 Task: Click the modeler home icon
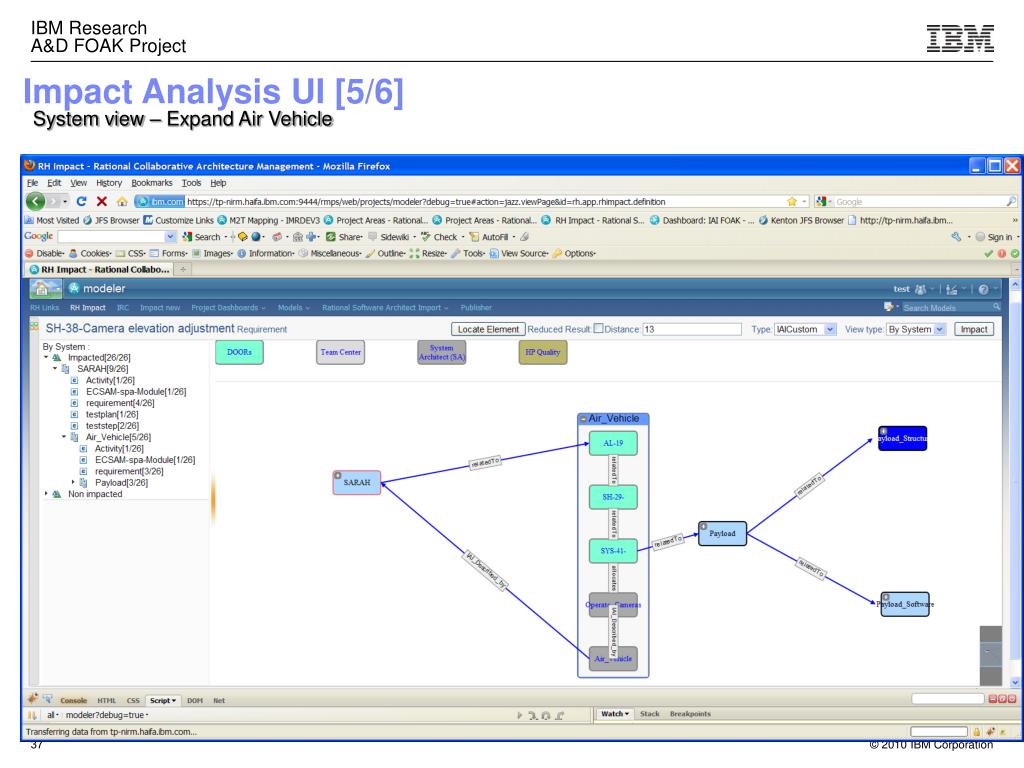pos(42,288)
